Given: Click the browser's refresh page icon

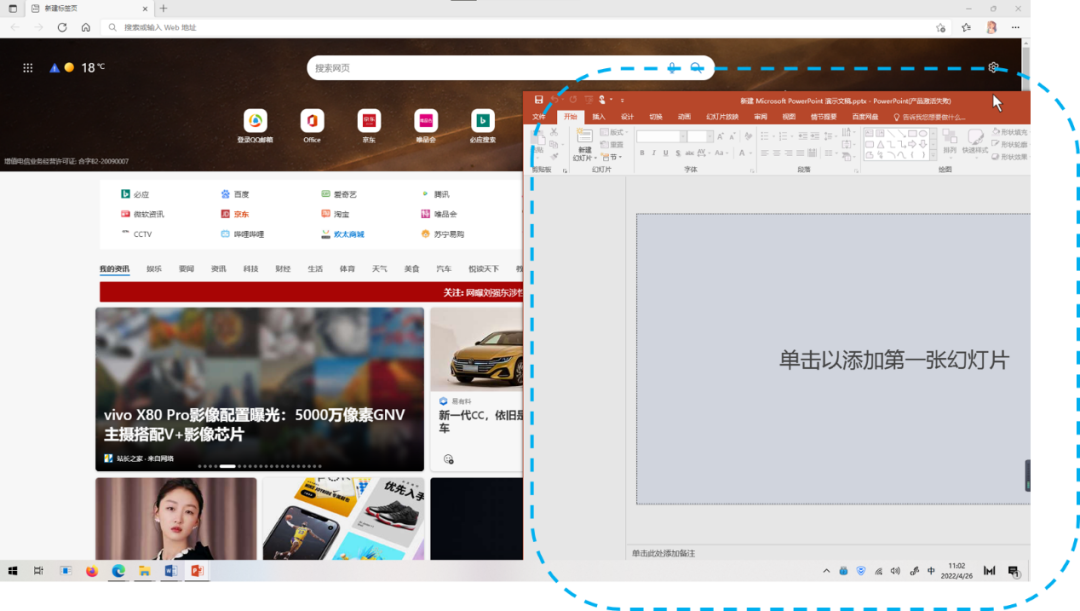Looking at the screenshot, I should pos(60,28).
